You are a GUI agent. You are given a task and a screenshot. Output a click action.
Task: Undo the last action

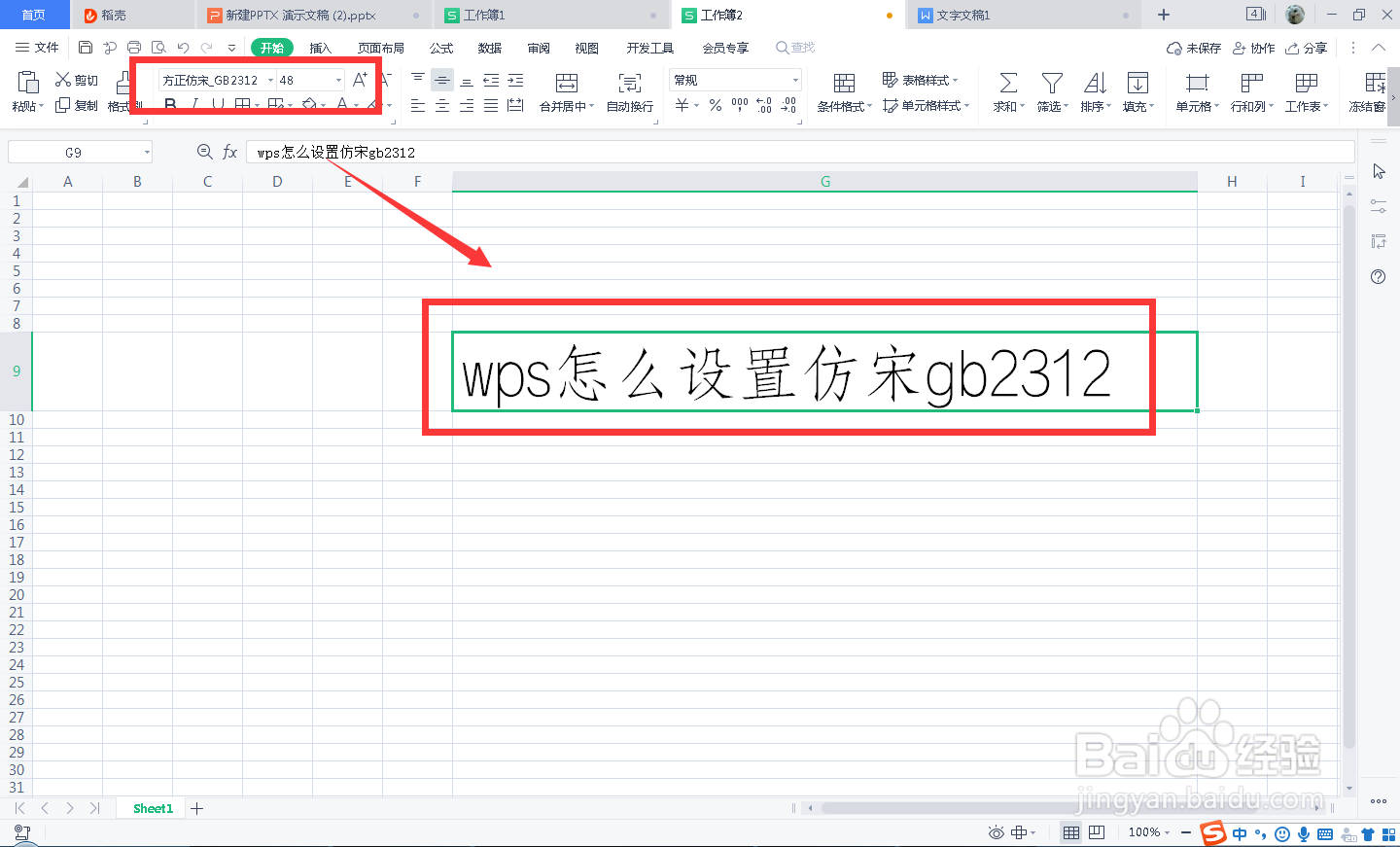pos(183,48)
